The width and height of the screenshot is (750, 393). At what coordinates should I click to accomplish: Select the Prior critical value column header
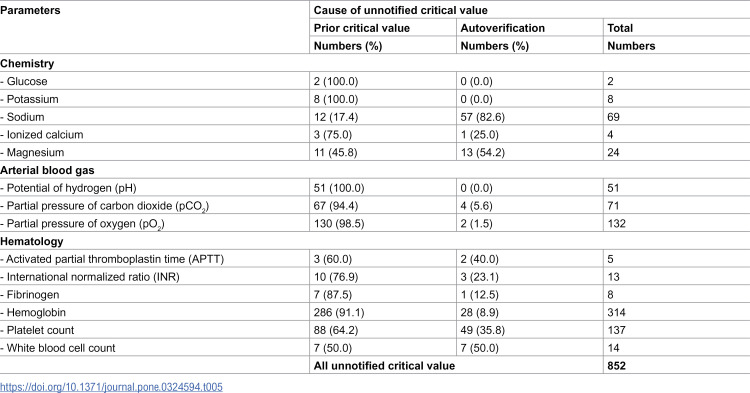[x=362, y=28]
